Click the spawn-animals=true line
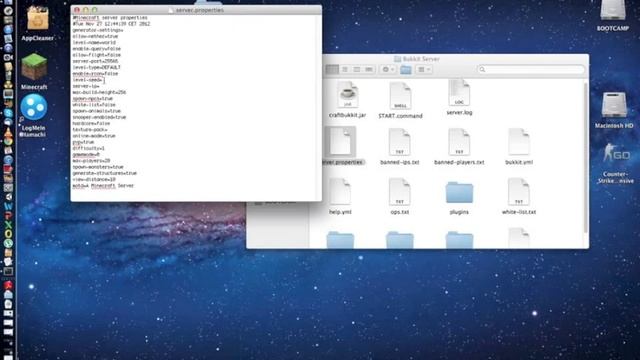The height and width of the screenshot is (360, 640). pyautogui.click(x=97, y=111)
